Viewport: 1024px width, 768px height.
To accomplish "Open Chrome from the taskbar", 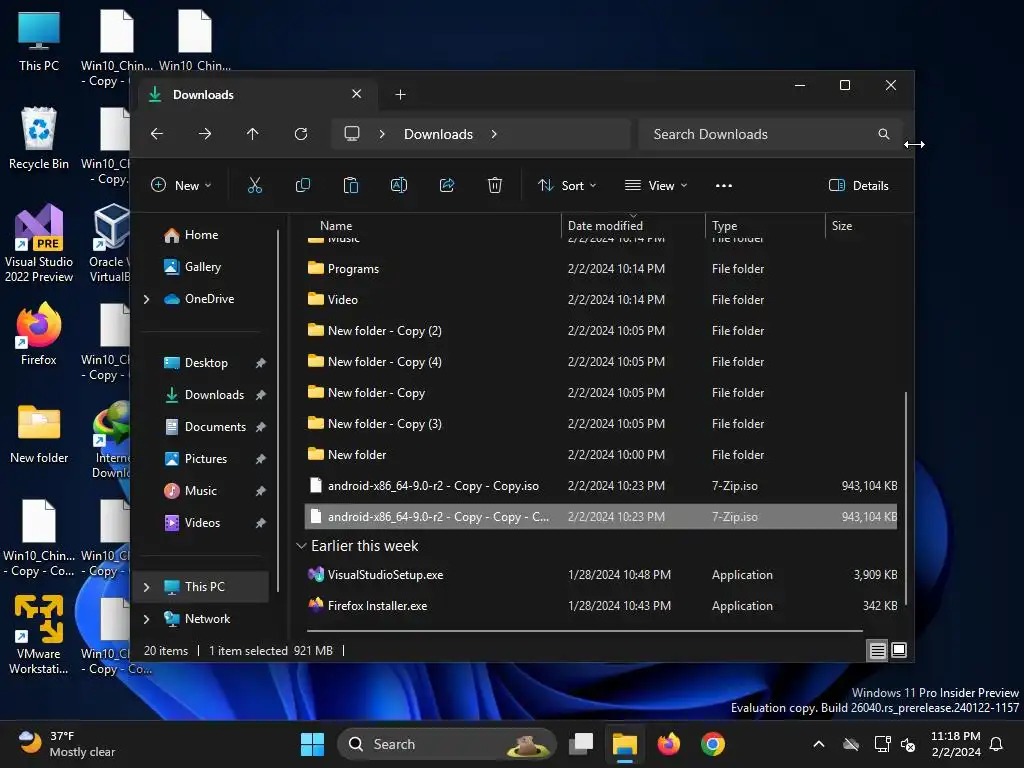I will tap(712, 744).
